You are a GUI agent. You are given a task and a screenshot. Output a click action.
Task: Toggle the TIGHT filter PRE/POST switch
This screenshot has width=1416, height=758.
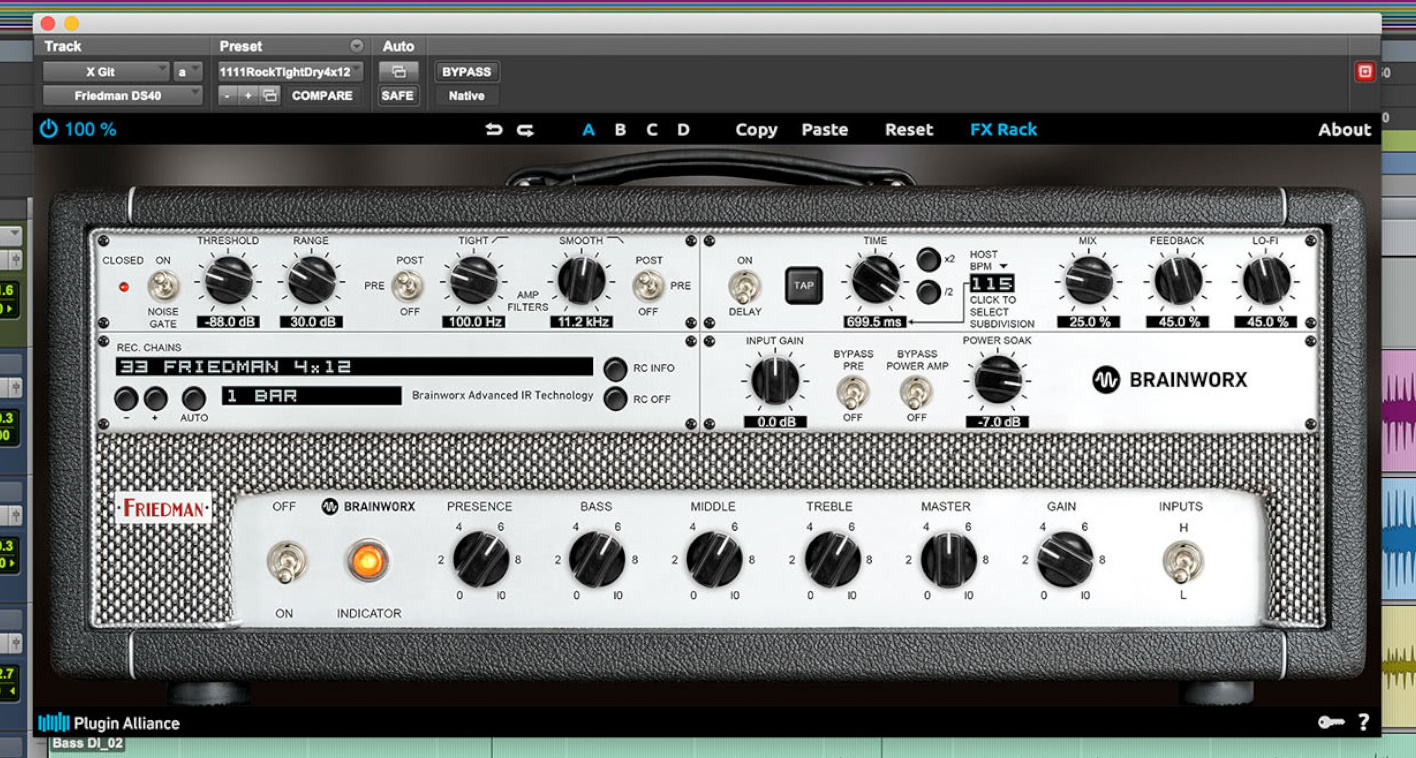click(x=407, y=287)
